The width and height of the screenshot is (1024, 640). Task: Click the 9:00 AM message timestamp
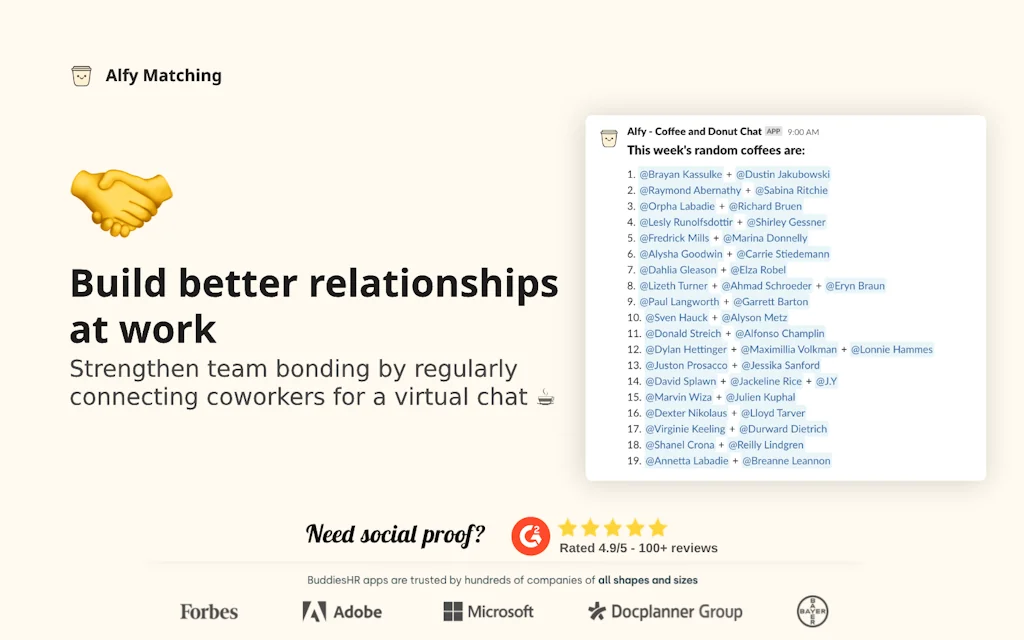pyautogui.click(x=806, y=130)
